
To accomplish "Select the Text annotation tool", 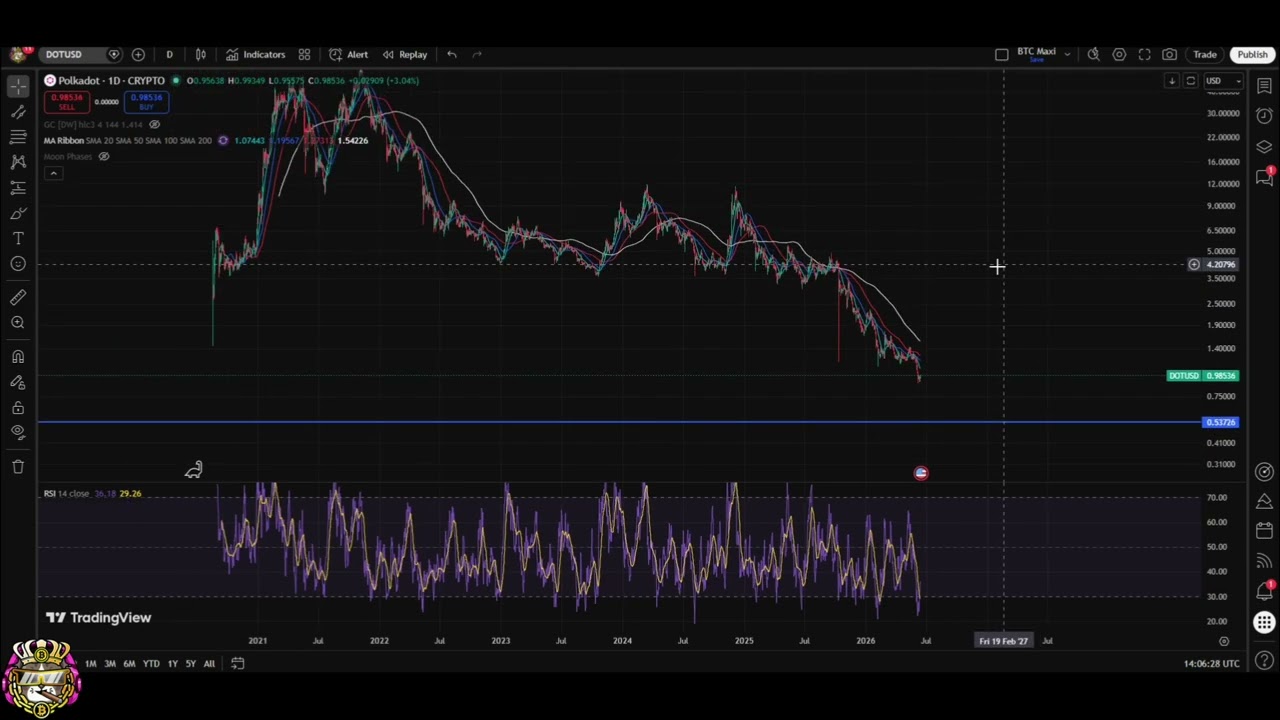I will click(x=18, y=238).
